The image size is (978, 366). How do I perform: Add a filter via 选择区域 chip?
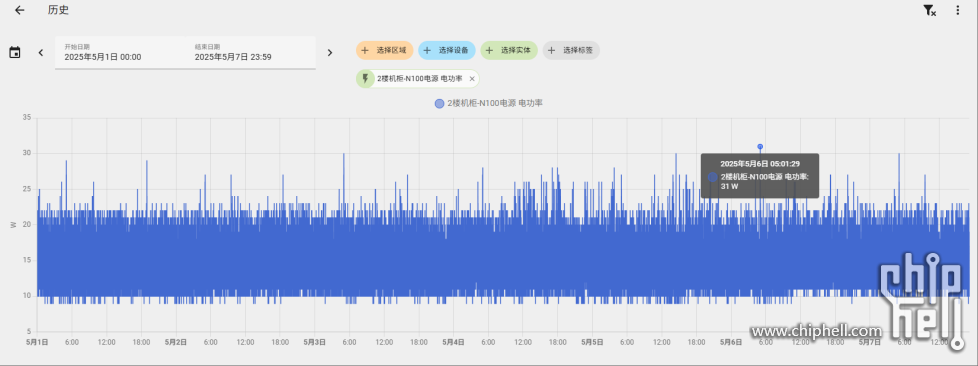(x=384, y=51)
